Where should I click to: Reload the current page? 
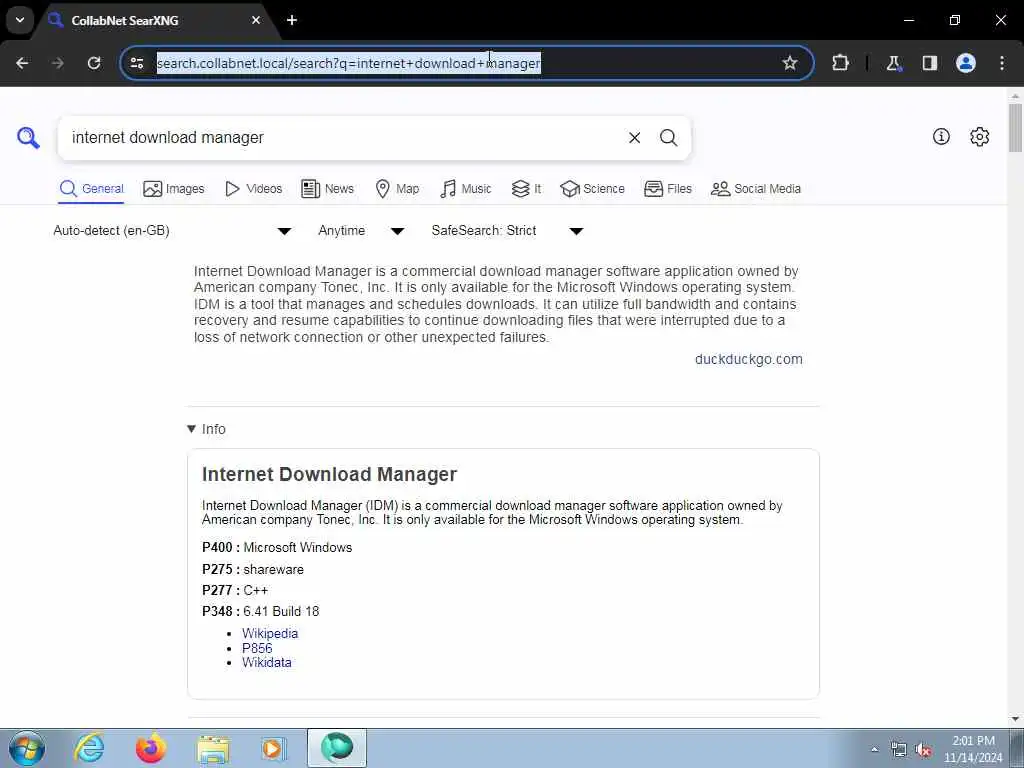(x=94, y=63)
